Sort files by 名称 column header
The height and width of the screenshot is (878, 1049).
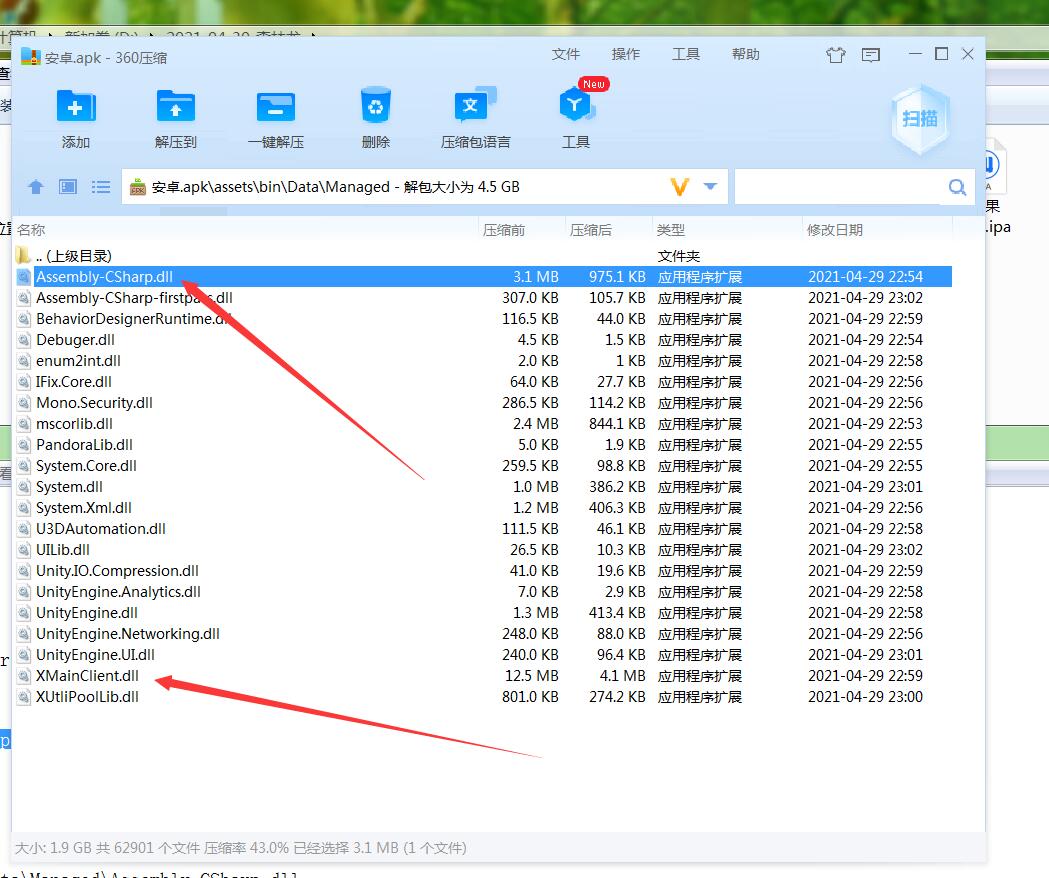31,230
